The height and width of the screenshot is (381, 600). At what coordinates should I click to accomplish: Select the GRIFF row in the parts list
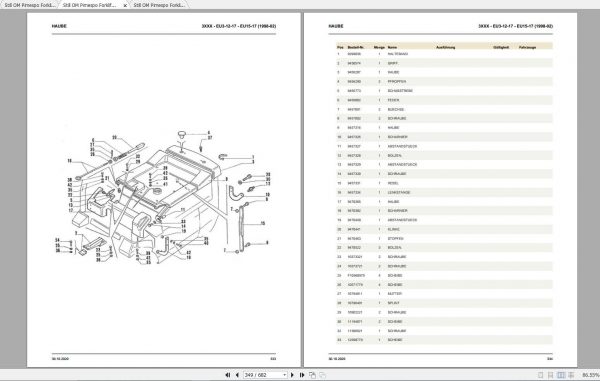coord(445,63)
